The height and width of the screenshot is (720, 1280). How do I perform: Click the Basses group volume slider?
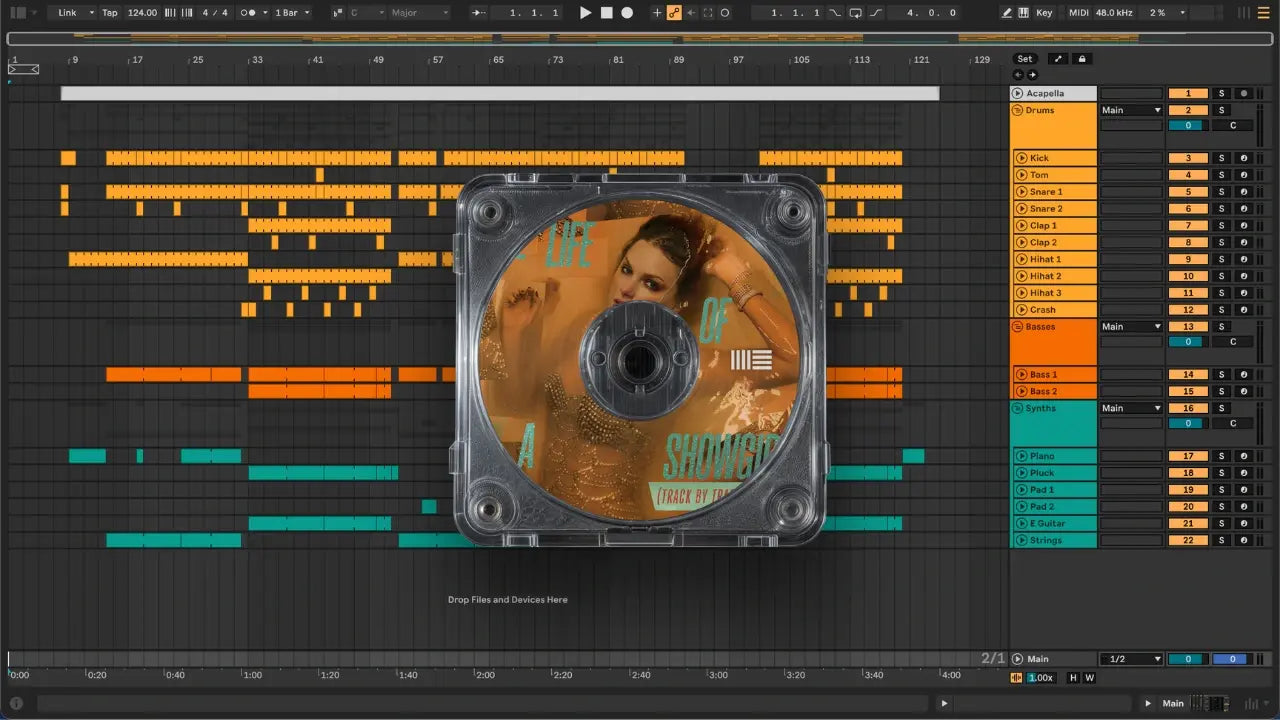(1188, 342)
